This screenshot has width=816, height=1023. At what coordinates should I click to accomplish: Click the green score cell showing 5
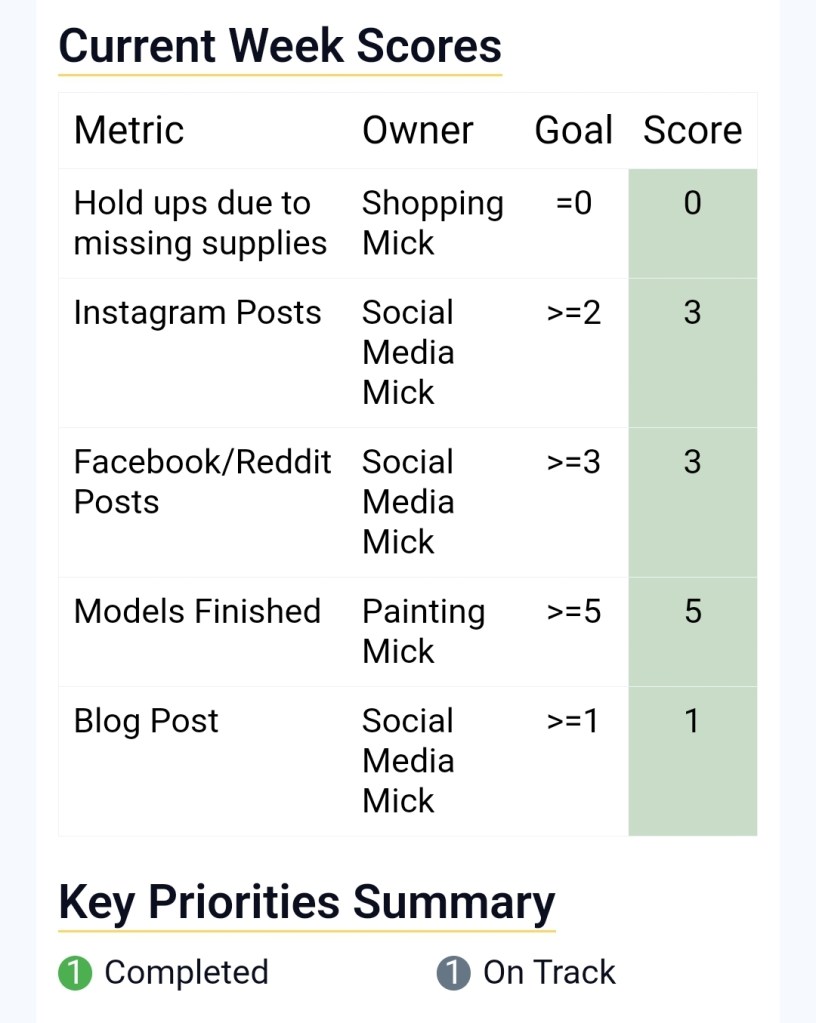point(692,631)
